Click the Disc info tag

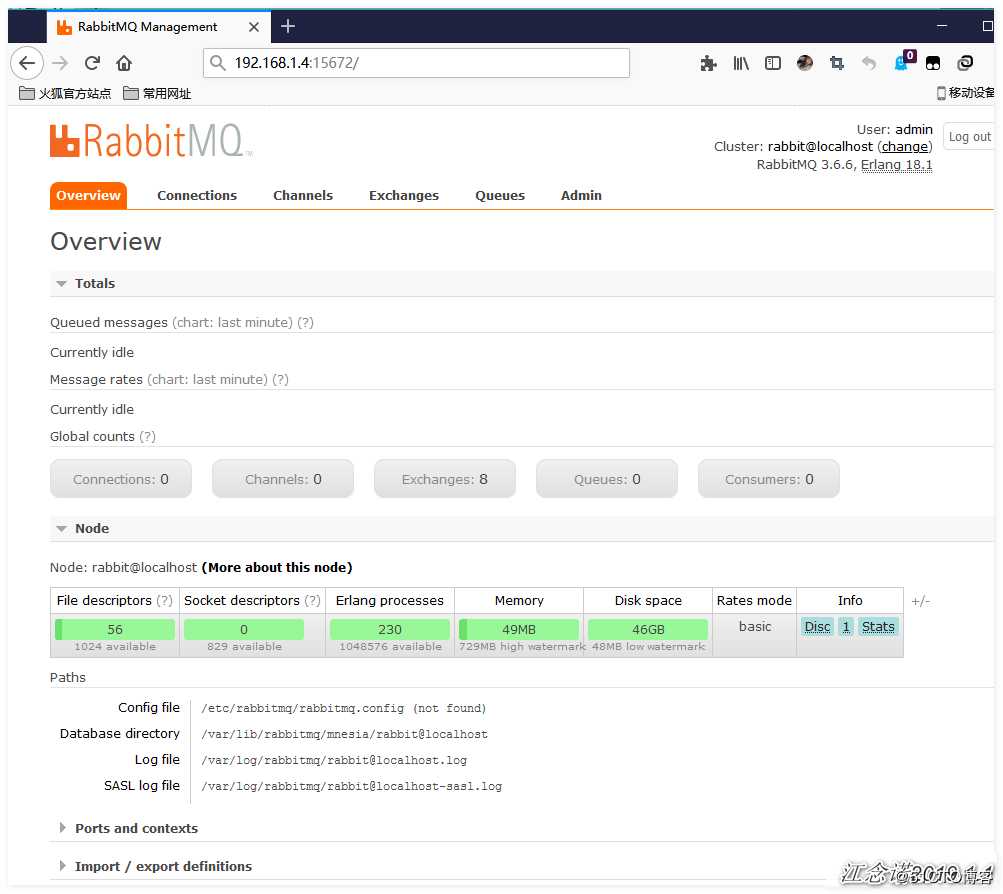pos(817,627)
